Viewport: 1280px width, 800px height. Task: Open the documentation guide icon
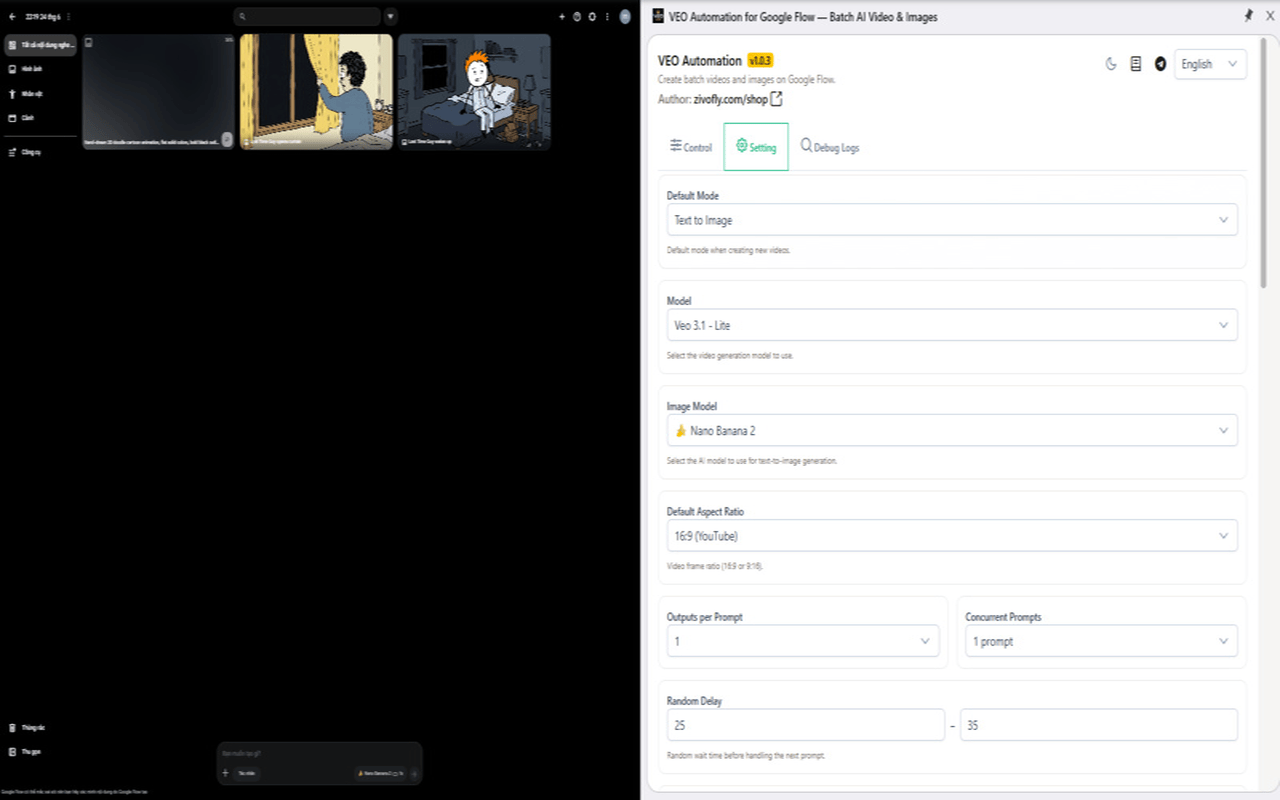coord(1135,64)
